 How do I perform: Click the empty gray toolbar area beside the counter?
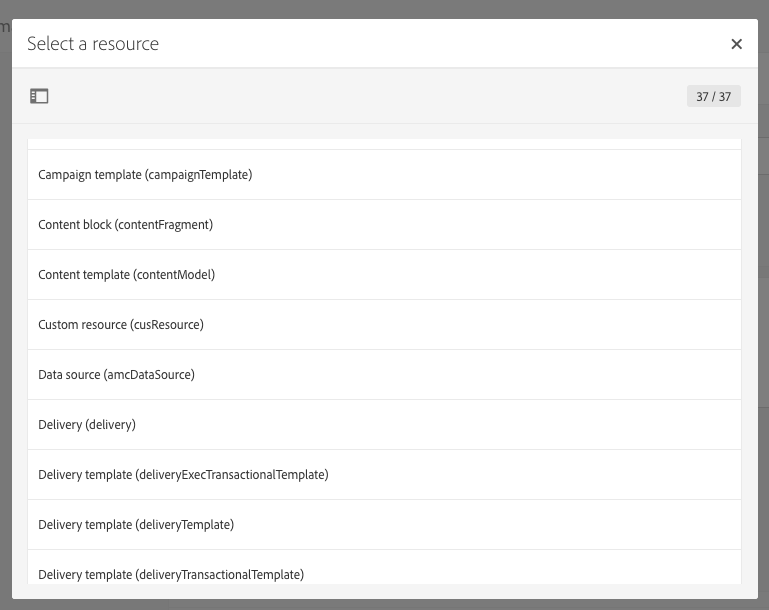pos(360,96)
